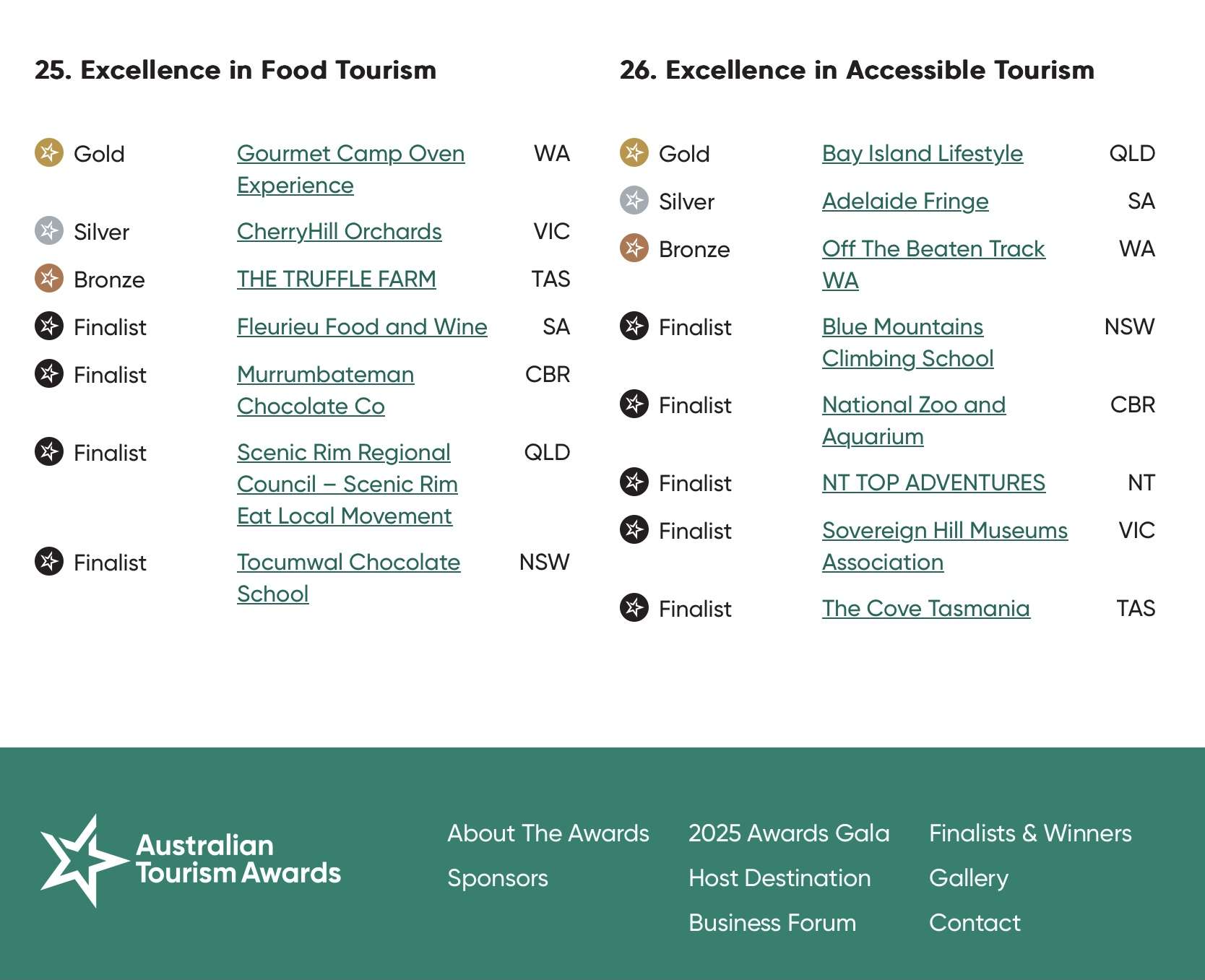Click the Excellence in Accessible Tourism heading
This screenshot has width=1205, height=980.
click(x=857, y=70)
